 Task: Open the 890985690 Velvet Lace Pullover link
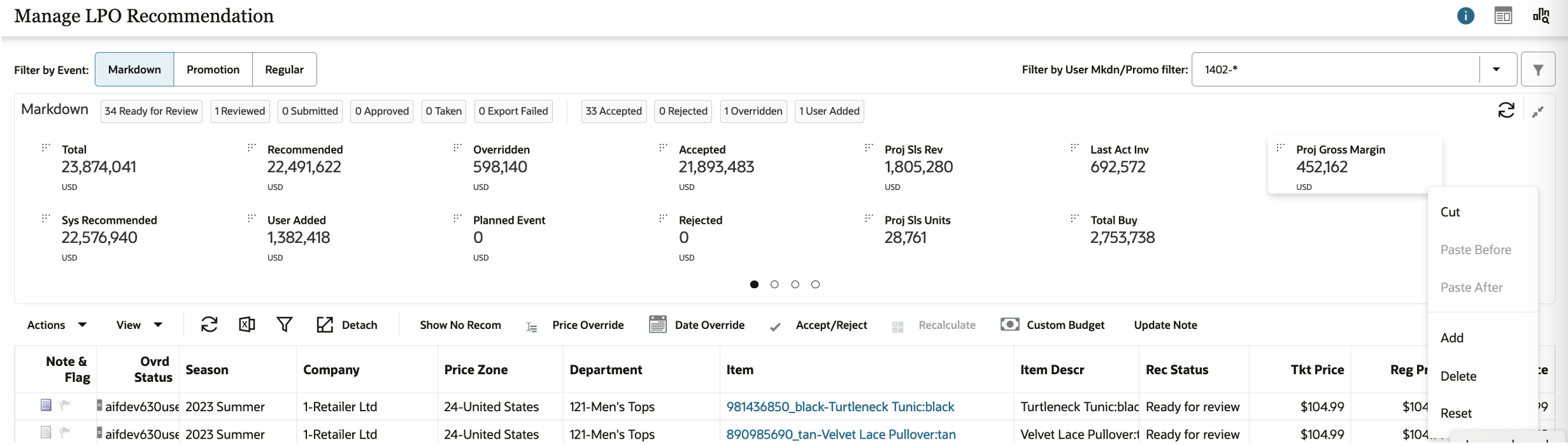(x=841, y=434)
